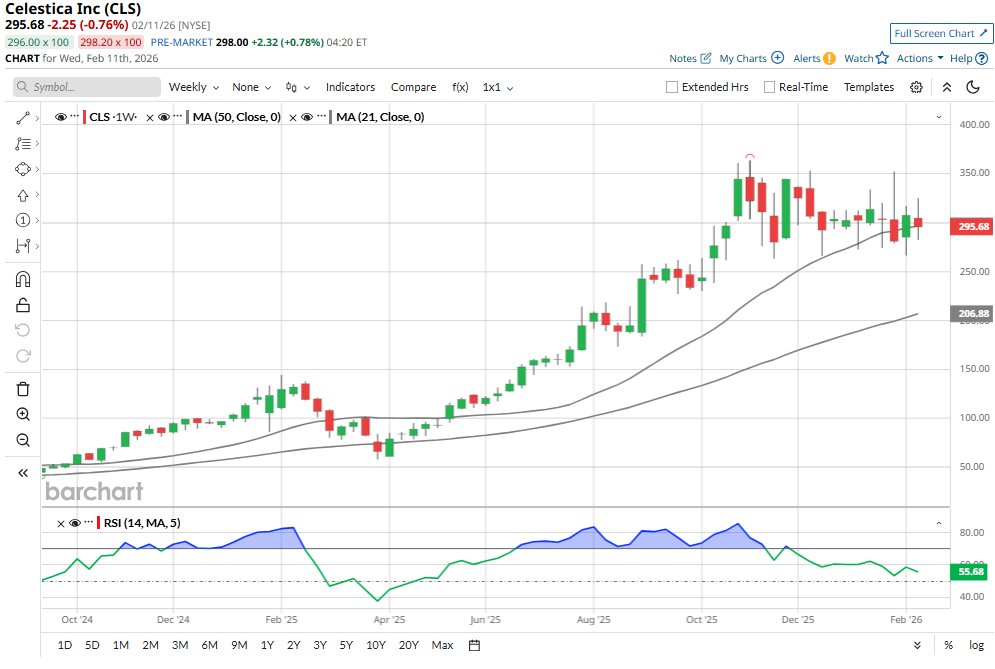Open the date range calendar icon
The image size is (995, 669).
(x=474, y=646)
